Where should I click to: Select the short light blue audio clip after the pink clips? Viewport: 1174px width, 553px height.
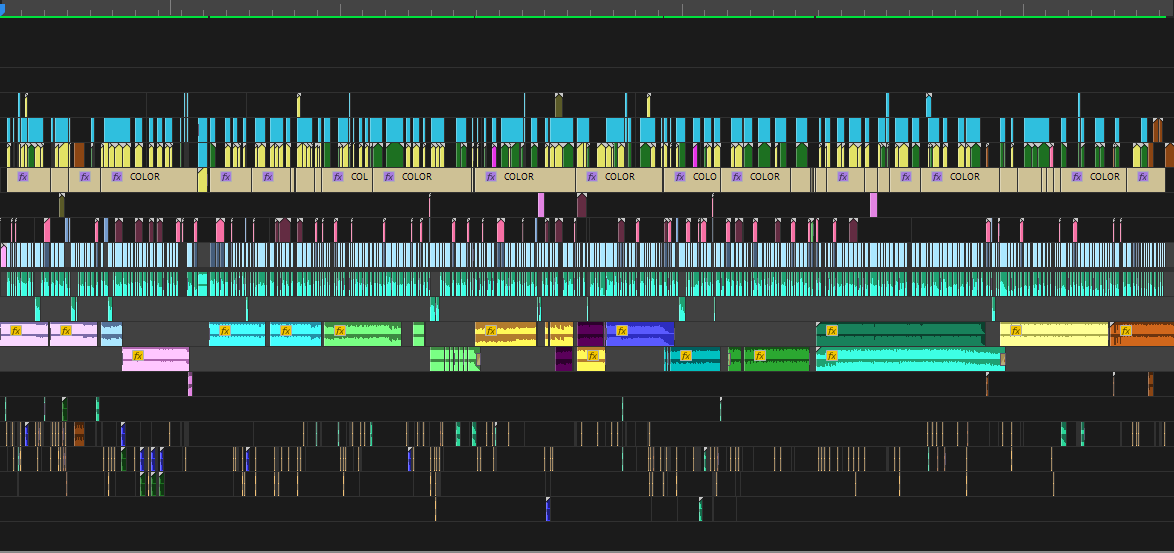tap(112, 334)
